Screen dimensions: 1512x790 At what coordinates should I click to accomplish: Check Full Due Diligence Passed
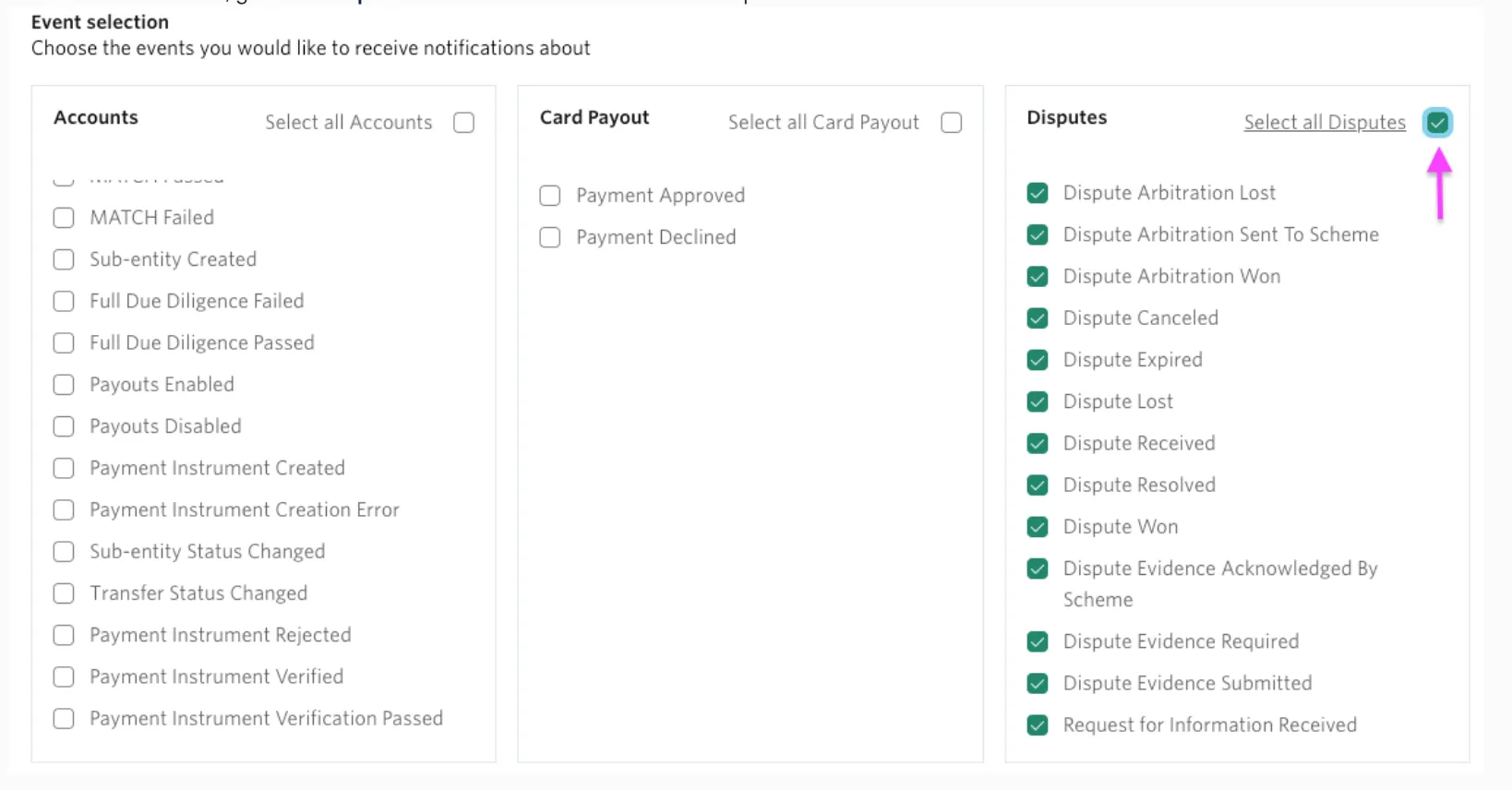tap(64, 343)
